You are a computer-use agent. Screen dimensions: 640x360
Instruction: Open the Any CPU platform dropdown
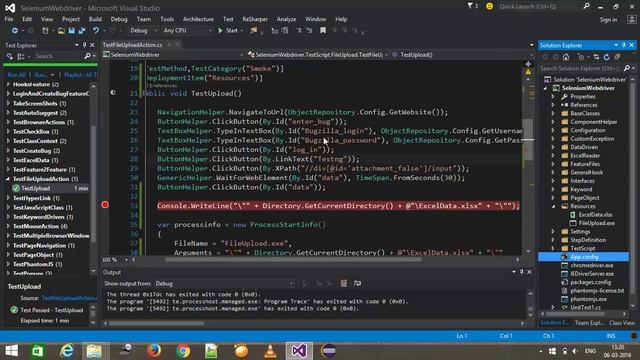pos(187,31)
